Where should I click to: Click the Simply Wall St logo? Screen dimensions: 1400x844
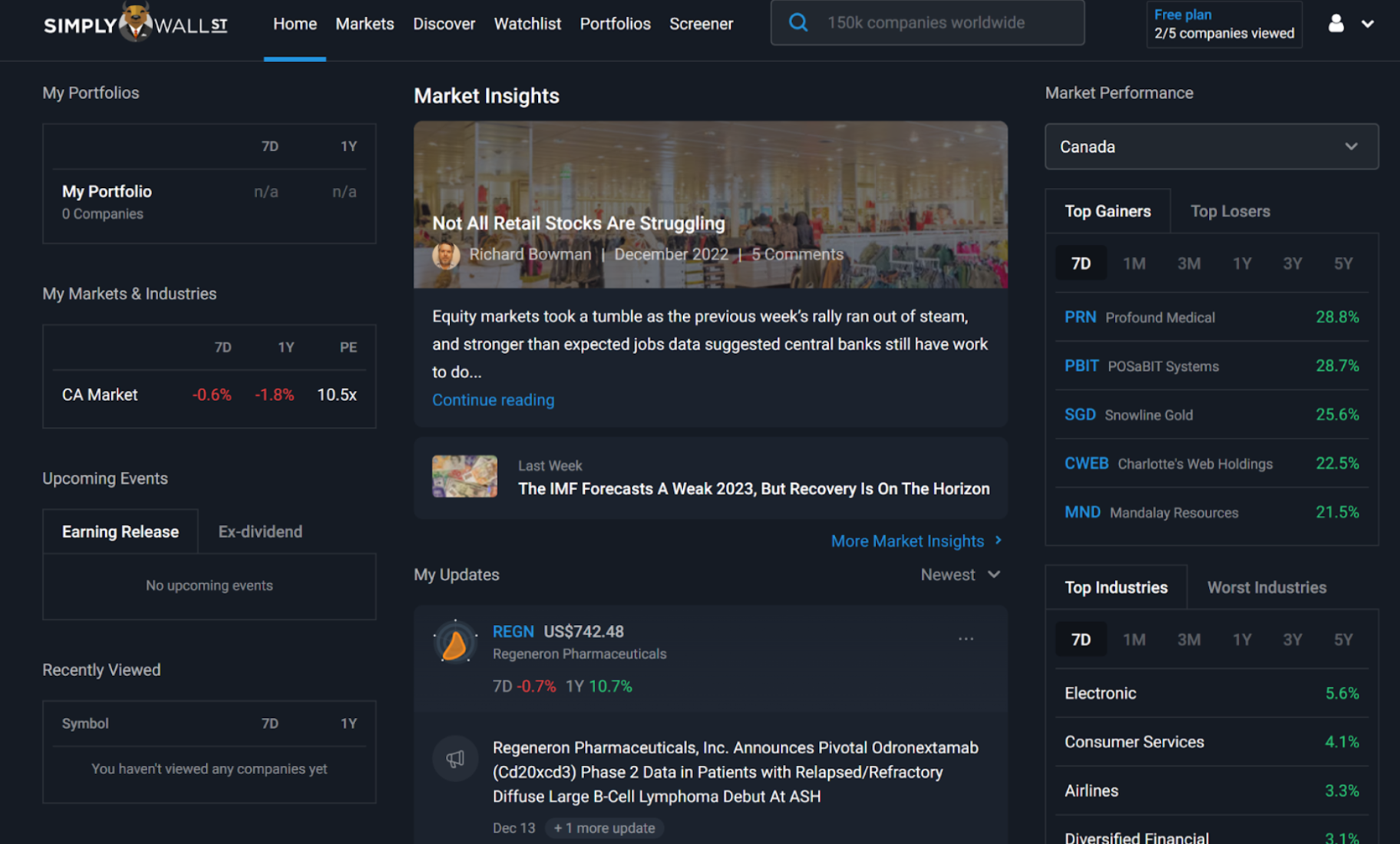coord(135,22)
